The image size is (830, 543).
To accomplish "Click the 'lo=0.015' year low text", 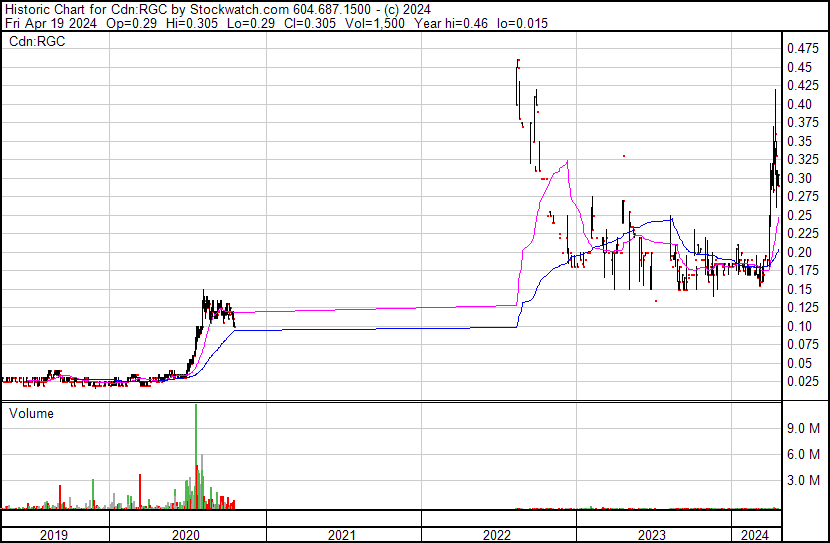I will click(x=522, y=23).
